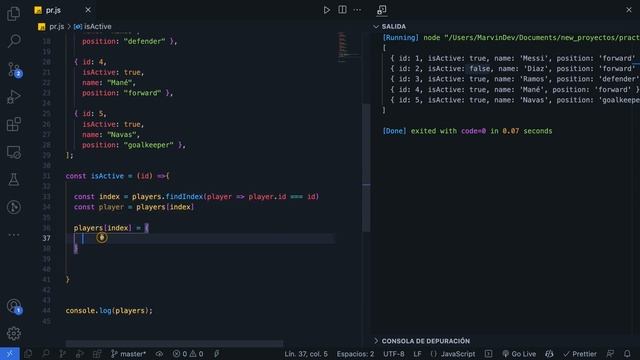Close the side output panel

click(629, 10)
